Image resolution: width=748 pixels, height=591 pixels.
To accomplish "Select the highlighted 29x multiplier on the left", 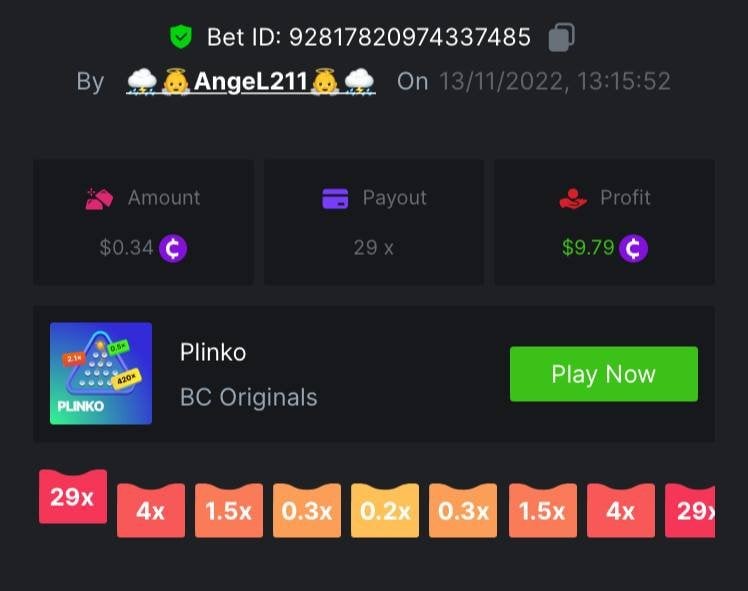I will point(73,497).
